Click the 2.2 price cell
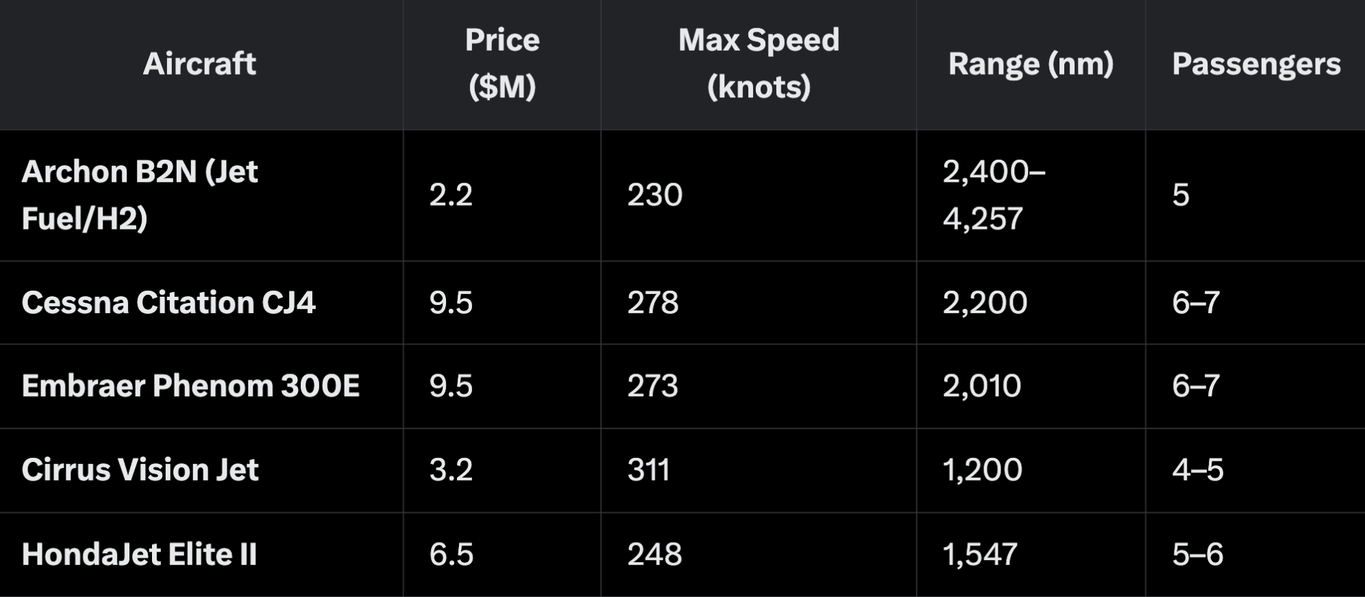The image size is (1365, 597). [x=451, y=195]
